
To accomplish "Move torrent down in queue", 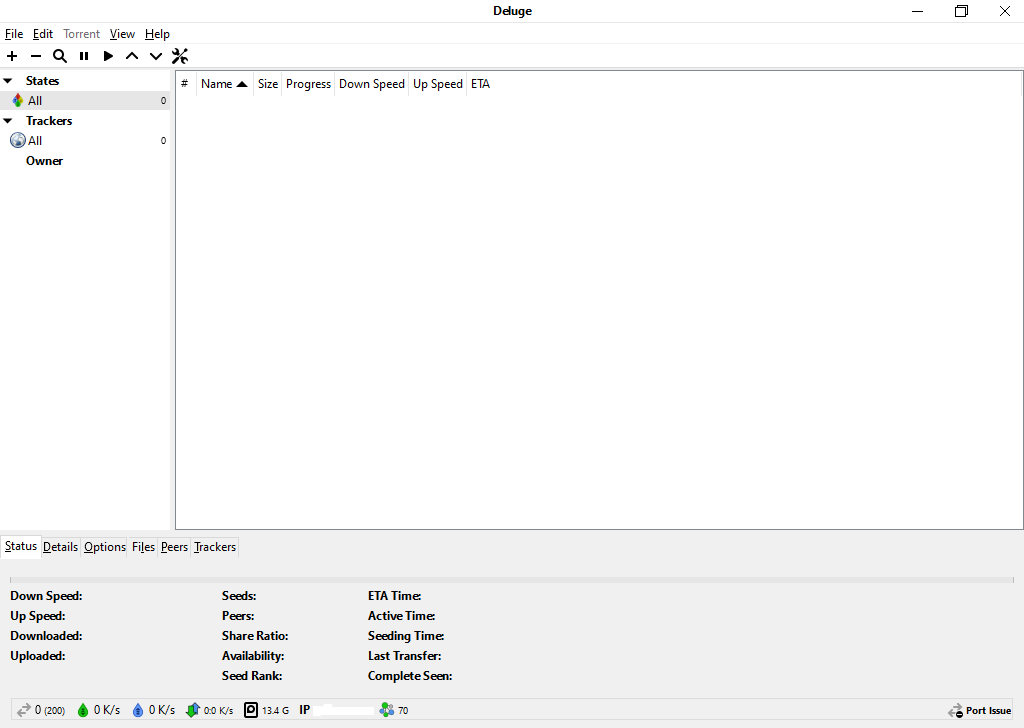I will (155, 56).
